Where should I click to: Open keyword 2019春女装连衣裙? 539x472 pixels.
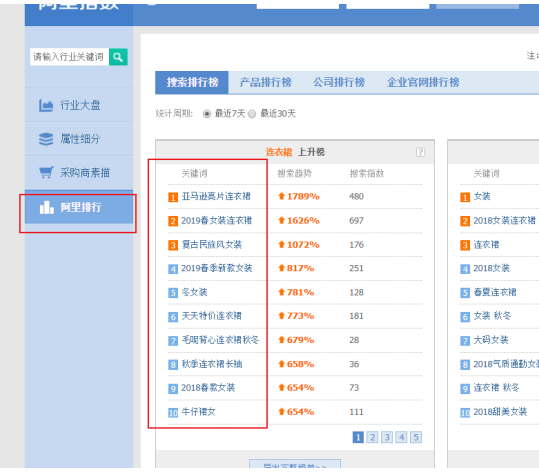pyautogui.click(x=217, y=220)
